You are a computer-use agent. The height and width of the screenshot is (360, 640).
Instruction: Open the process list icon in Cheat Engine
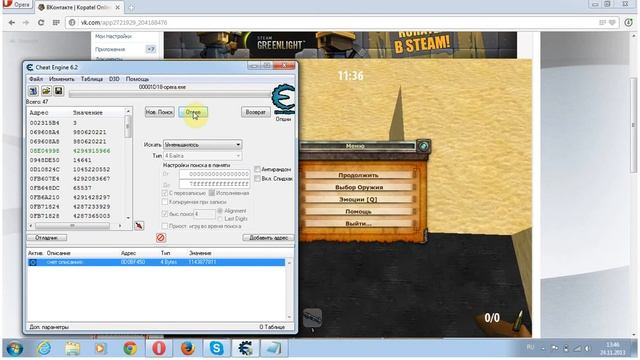pos(33,91)
